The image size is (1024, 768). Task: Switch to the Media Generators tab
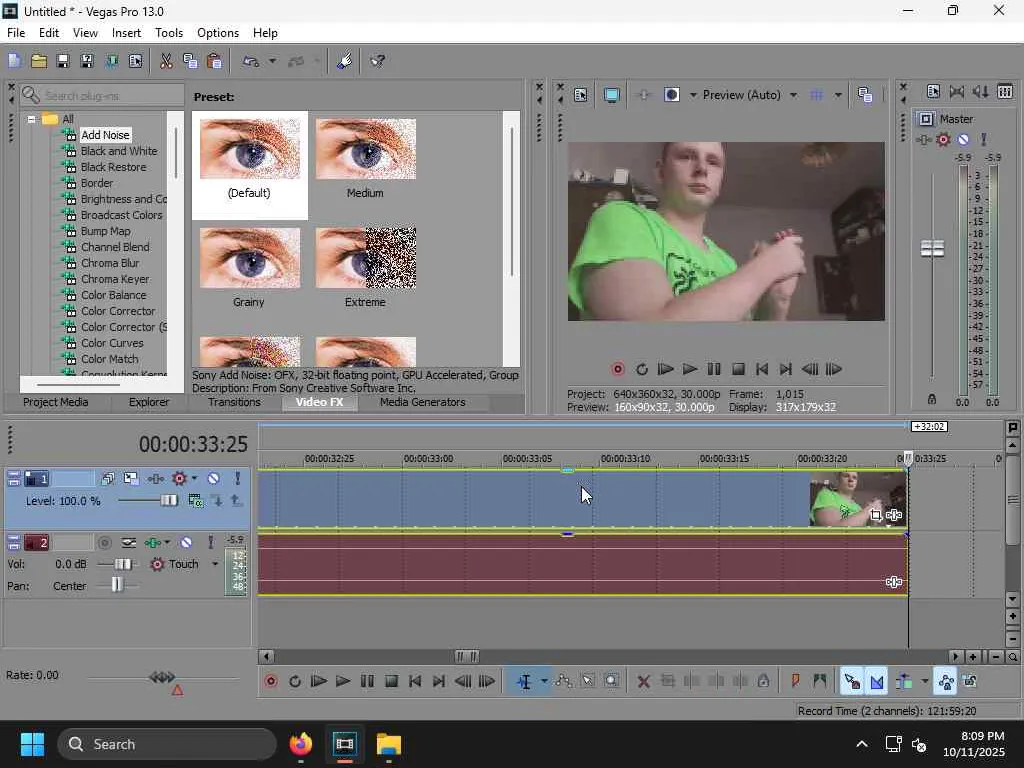click(x=422, y=402)
